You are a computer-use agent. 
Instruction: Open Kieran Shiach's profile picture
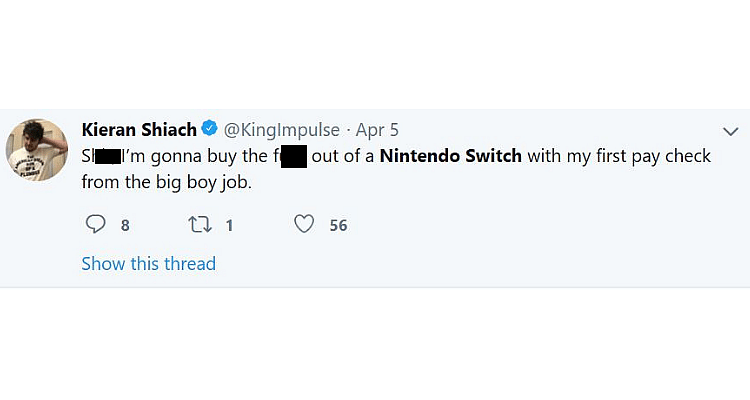36,154
